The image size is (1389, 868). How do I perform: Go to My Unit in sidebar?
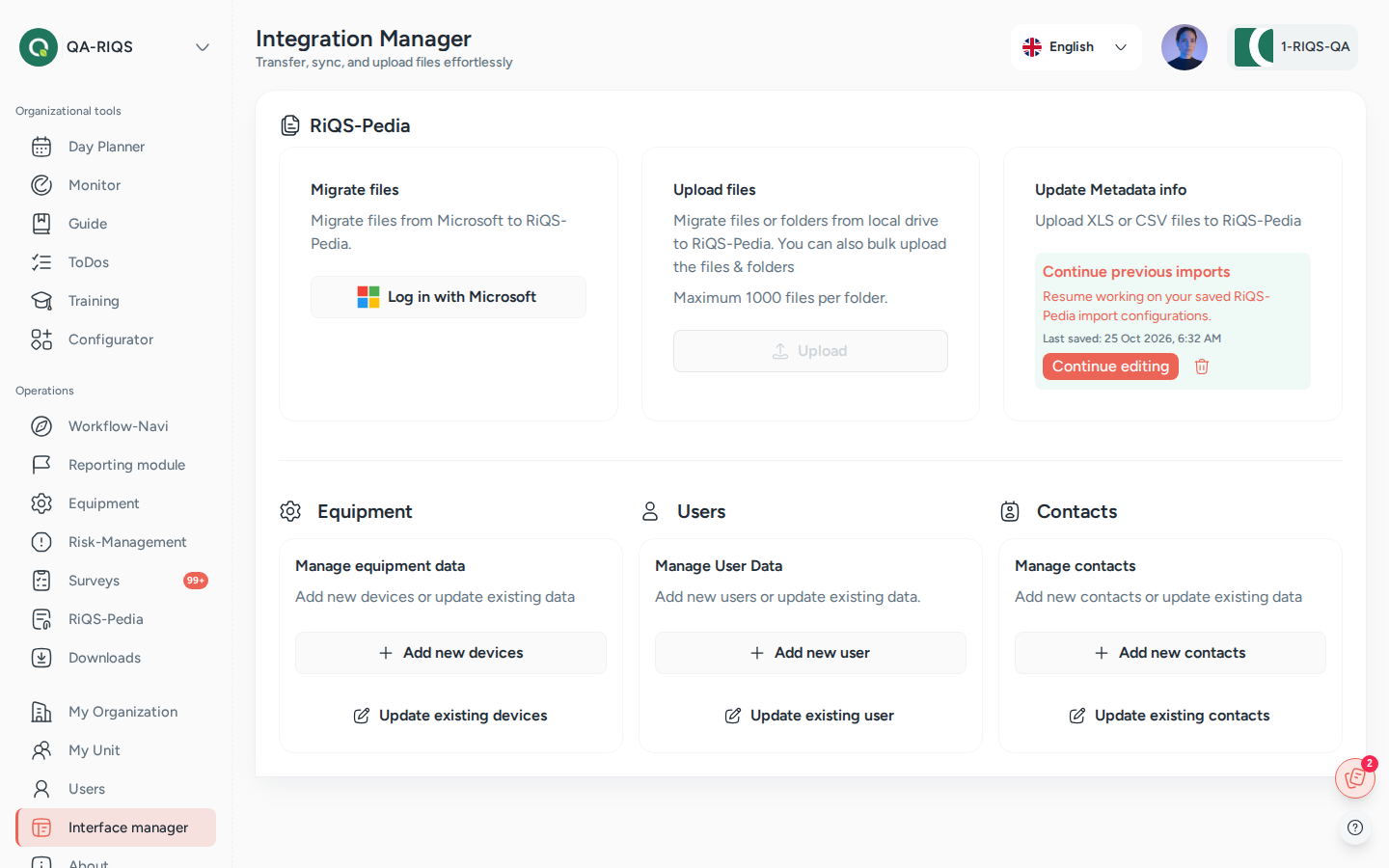pyautogui.click(x=116, y=750)
